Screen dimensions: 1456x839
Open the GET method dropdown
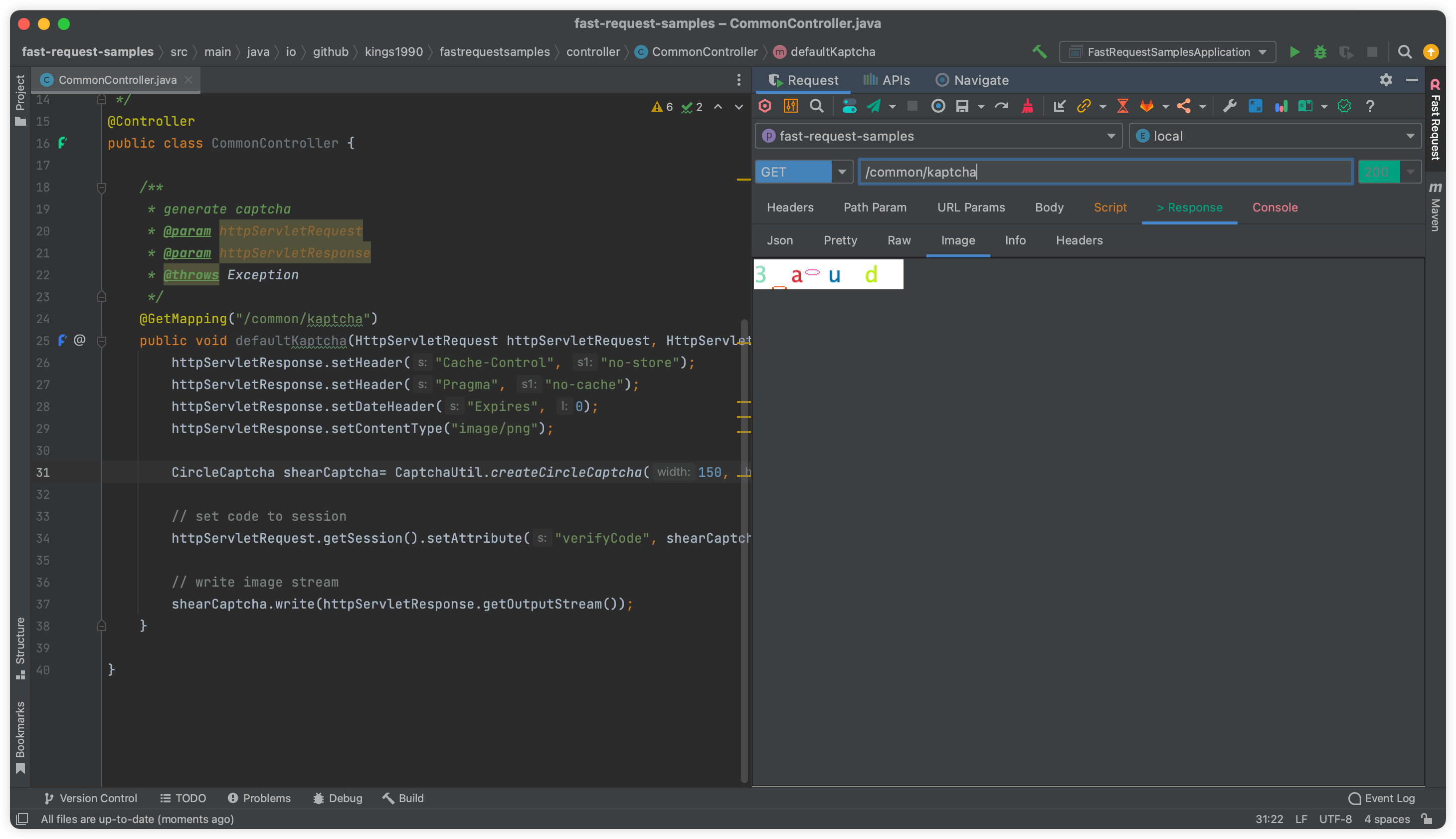tap(842, 172)
